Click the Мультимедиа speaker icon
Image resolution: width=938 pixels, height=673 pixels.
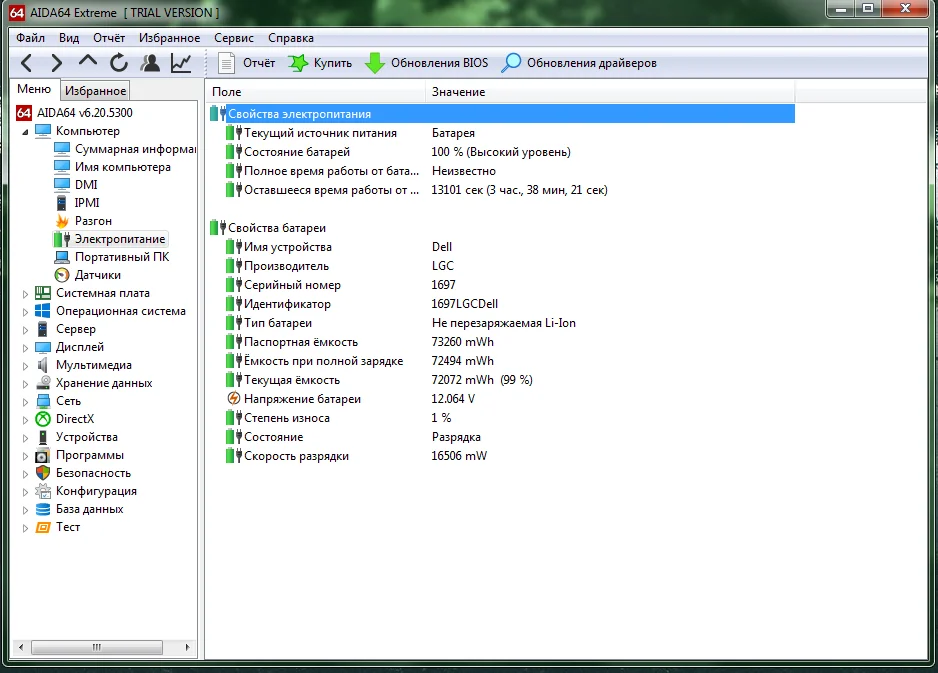pos(42,365)
